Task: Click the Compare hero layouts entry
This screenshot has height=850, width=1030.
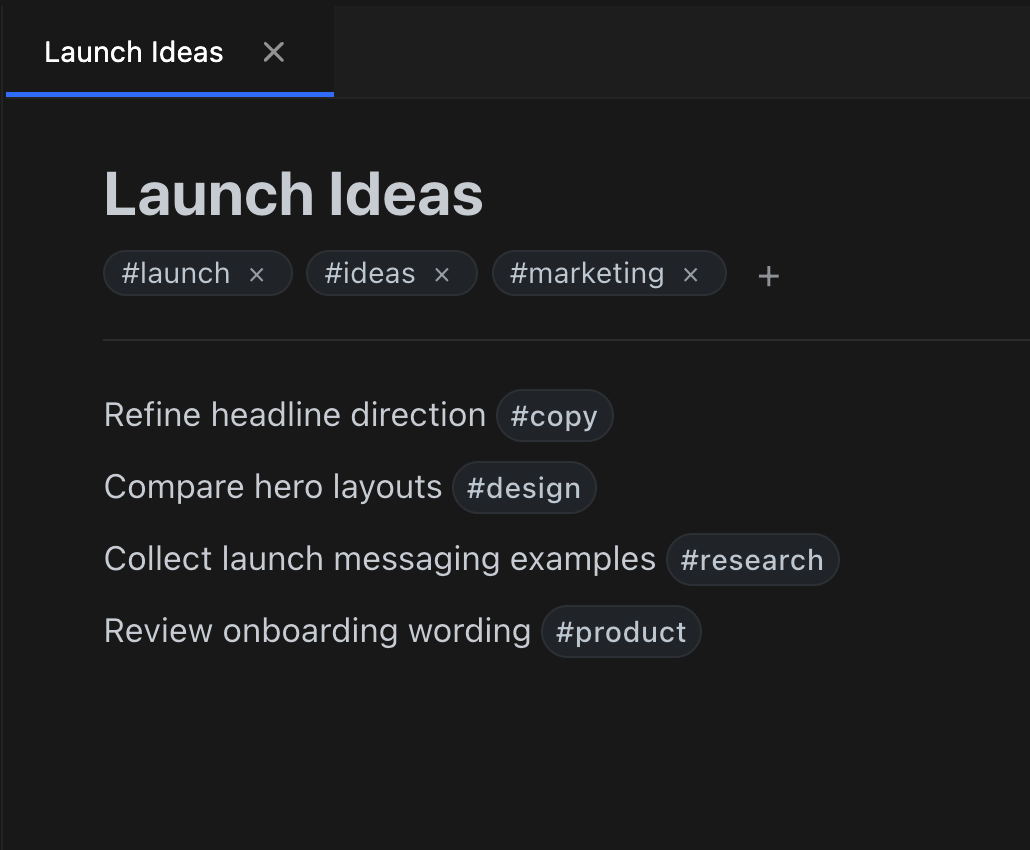Action: click(x=273, y=487)
